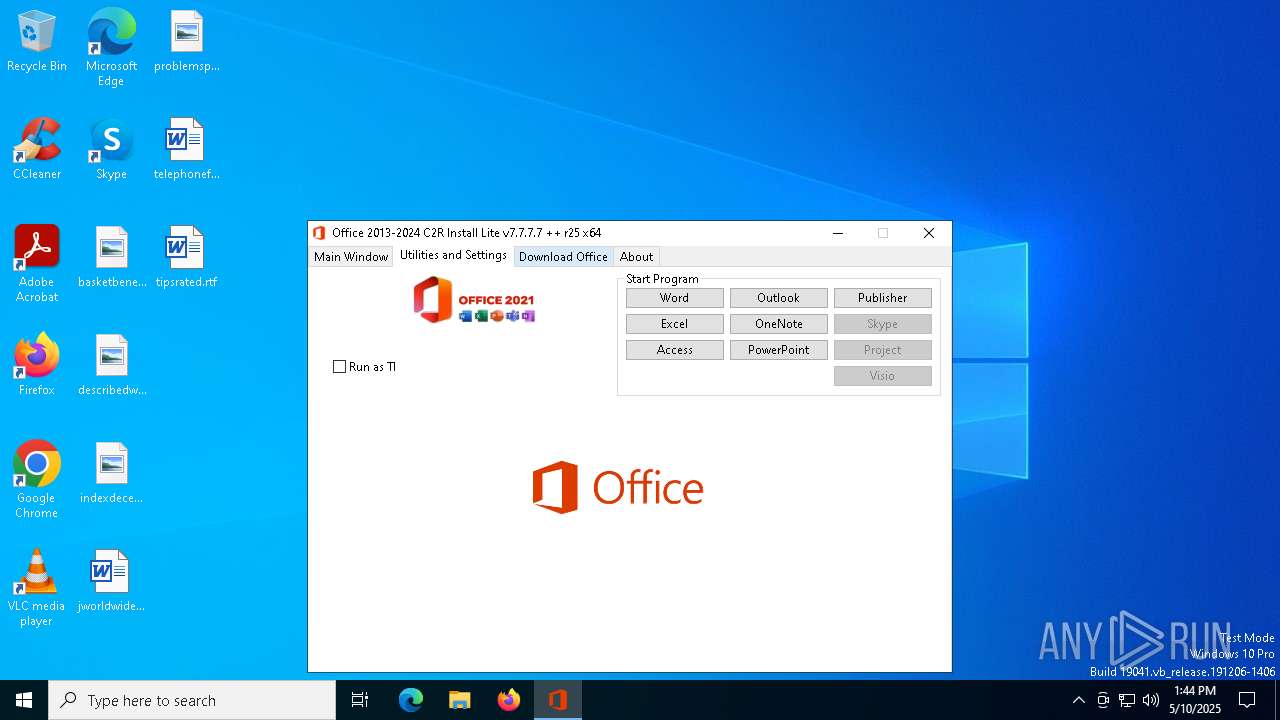
Task: Open VLC media player desktop shortcut
Action: click(x=37, y=588)
